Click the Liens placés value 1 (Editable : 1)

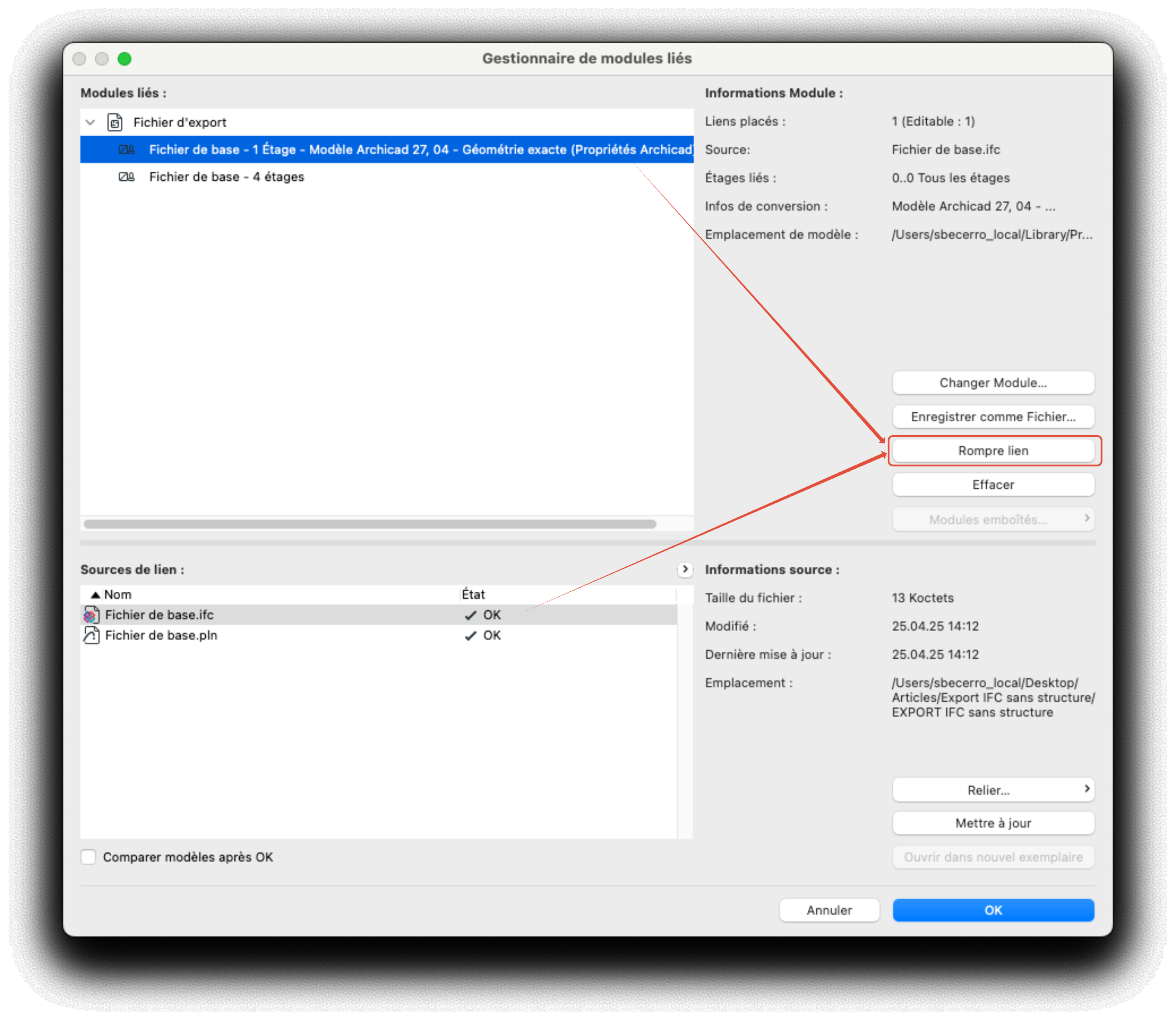click(x=933, y=121)
